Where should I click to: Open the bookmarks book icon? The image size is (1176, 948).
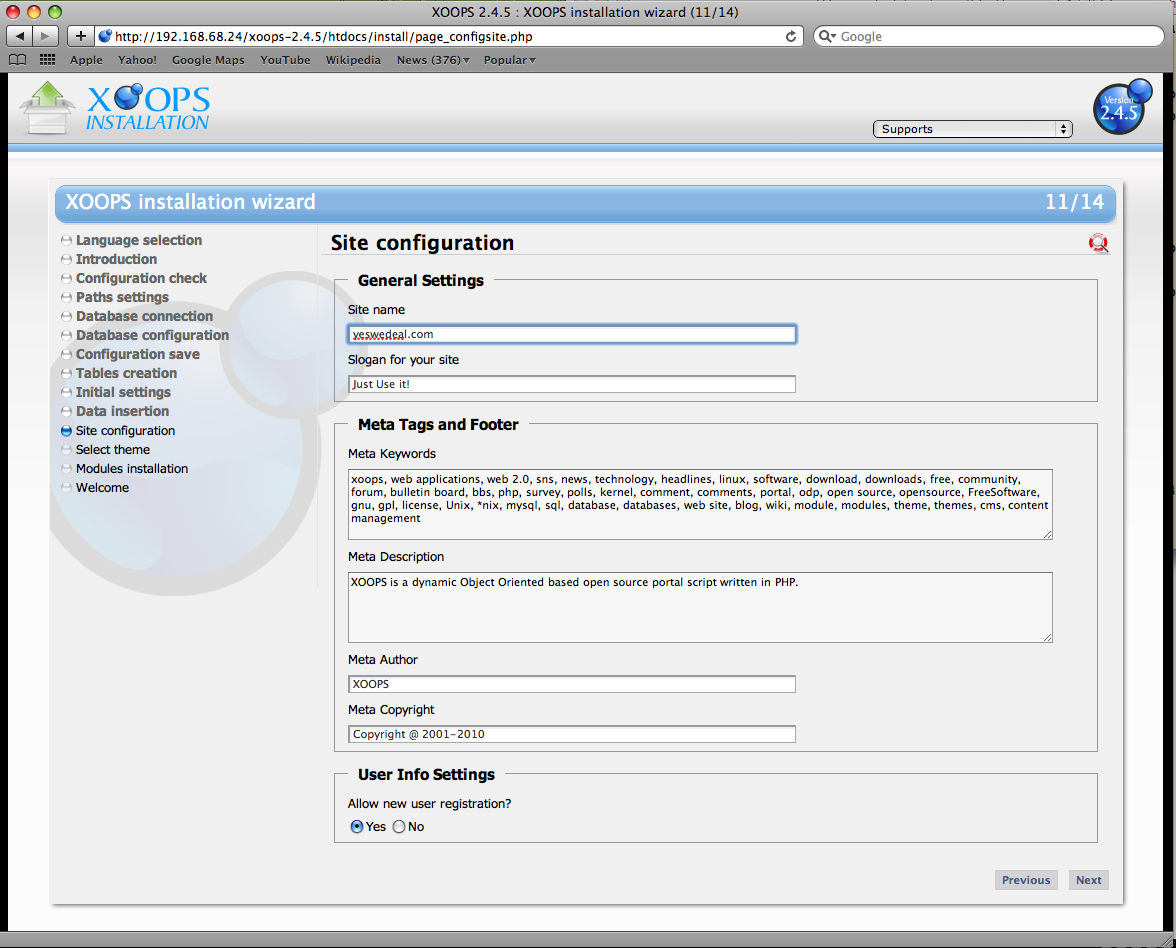click(16, 60)
